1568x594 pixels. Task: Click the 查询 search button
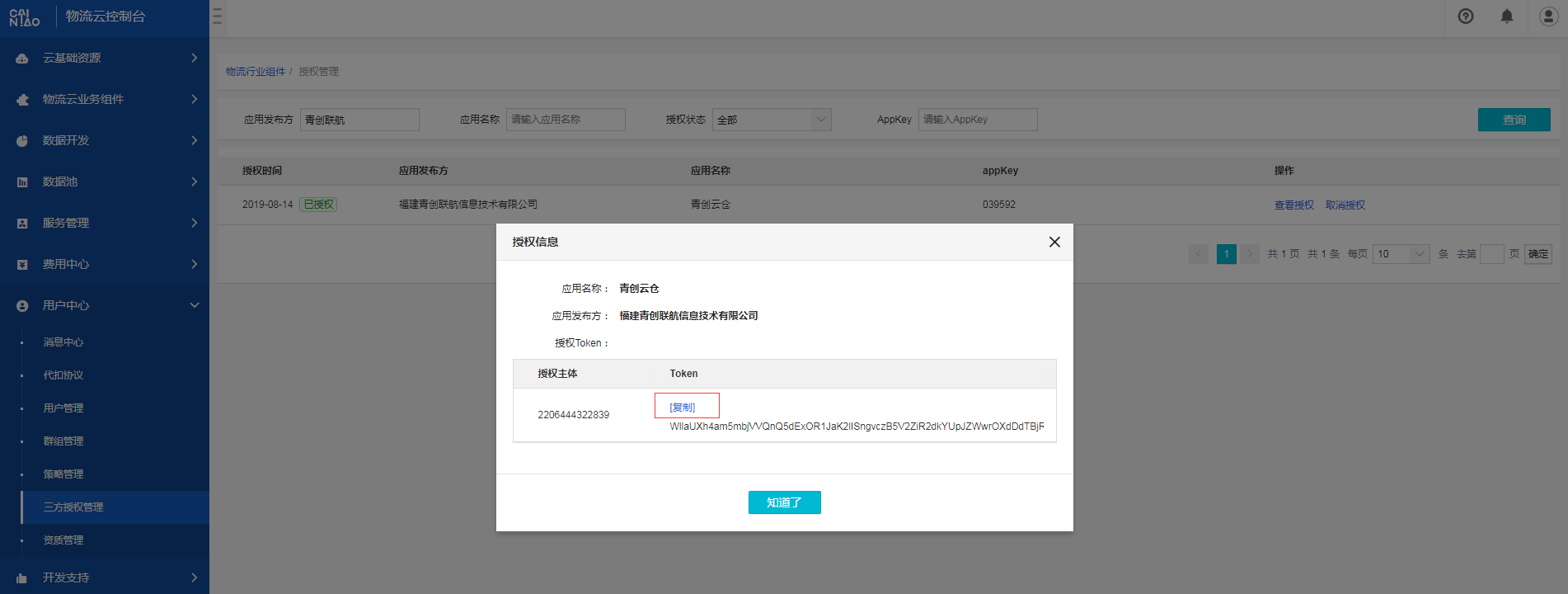1514,120
